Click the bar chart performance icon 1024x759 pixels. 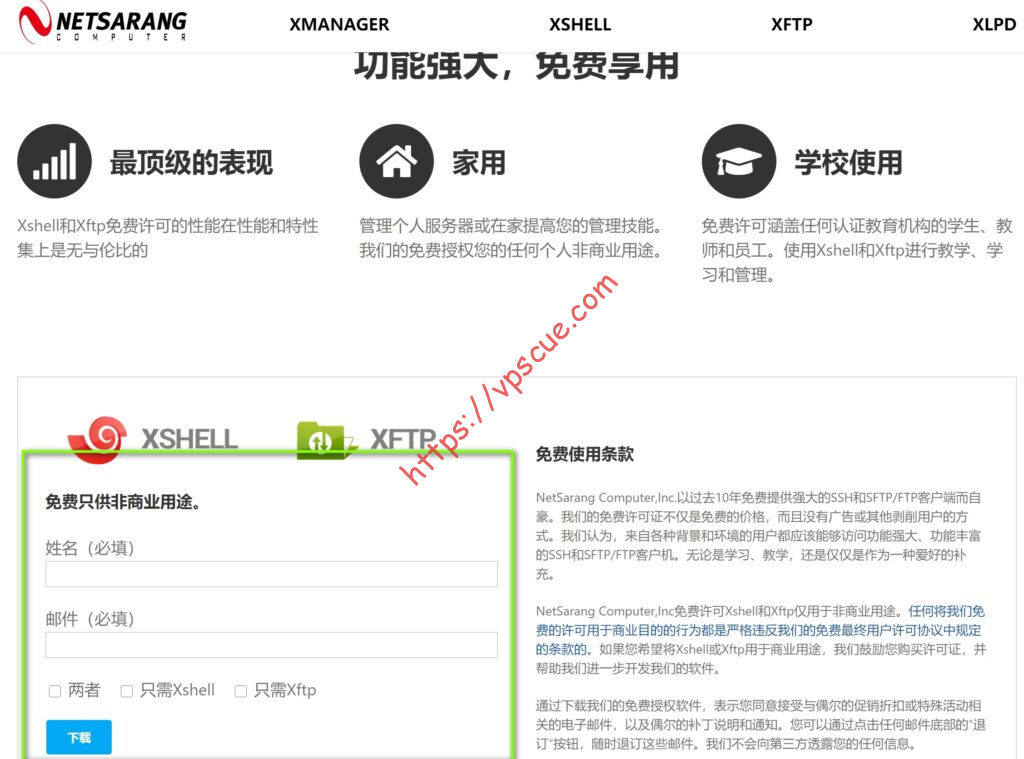(54, 161)
